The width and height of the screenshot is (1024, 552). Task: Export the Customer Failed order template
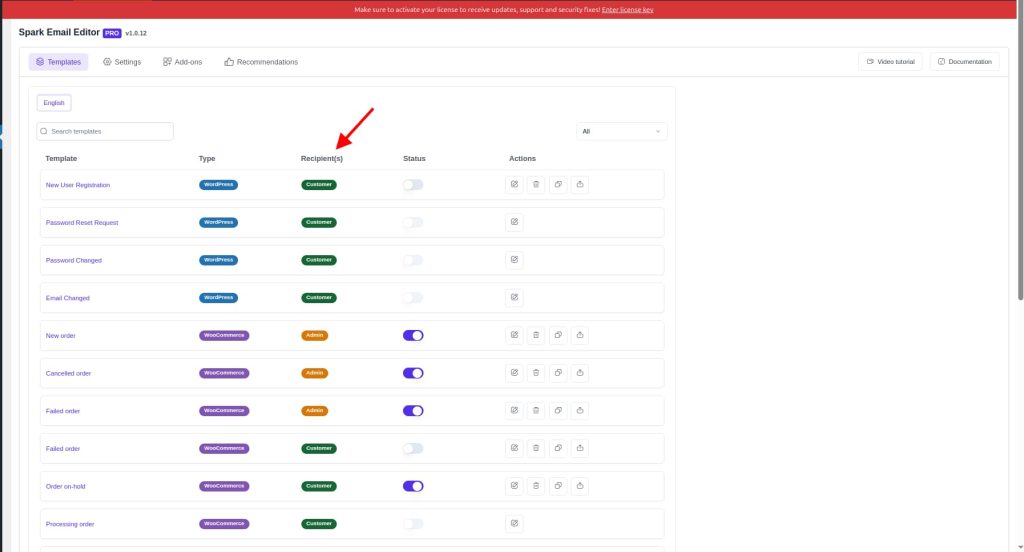tap(580, 448)
